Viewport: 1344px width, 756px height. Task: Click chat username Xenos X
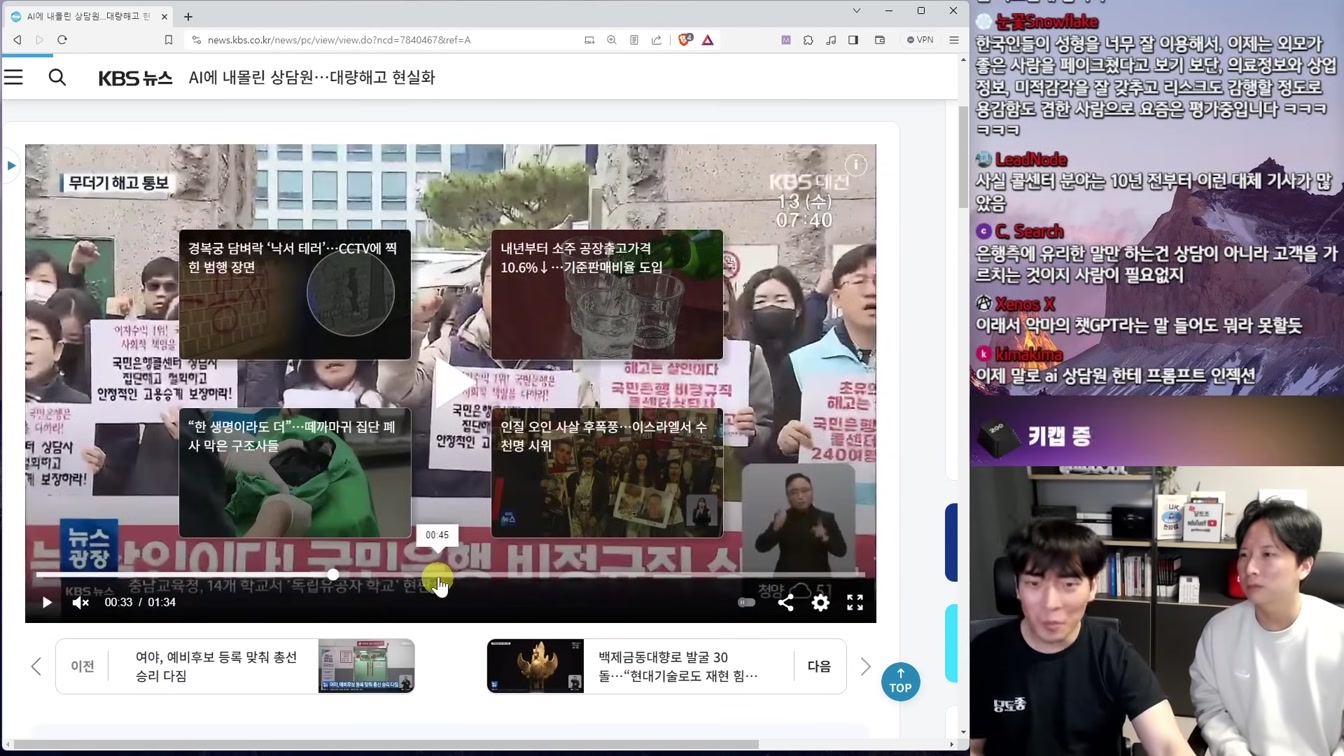coord(1025,304)
